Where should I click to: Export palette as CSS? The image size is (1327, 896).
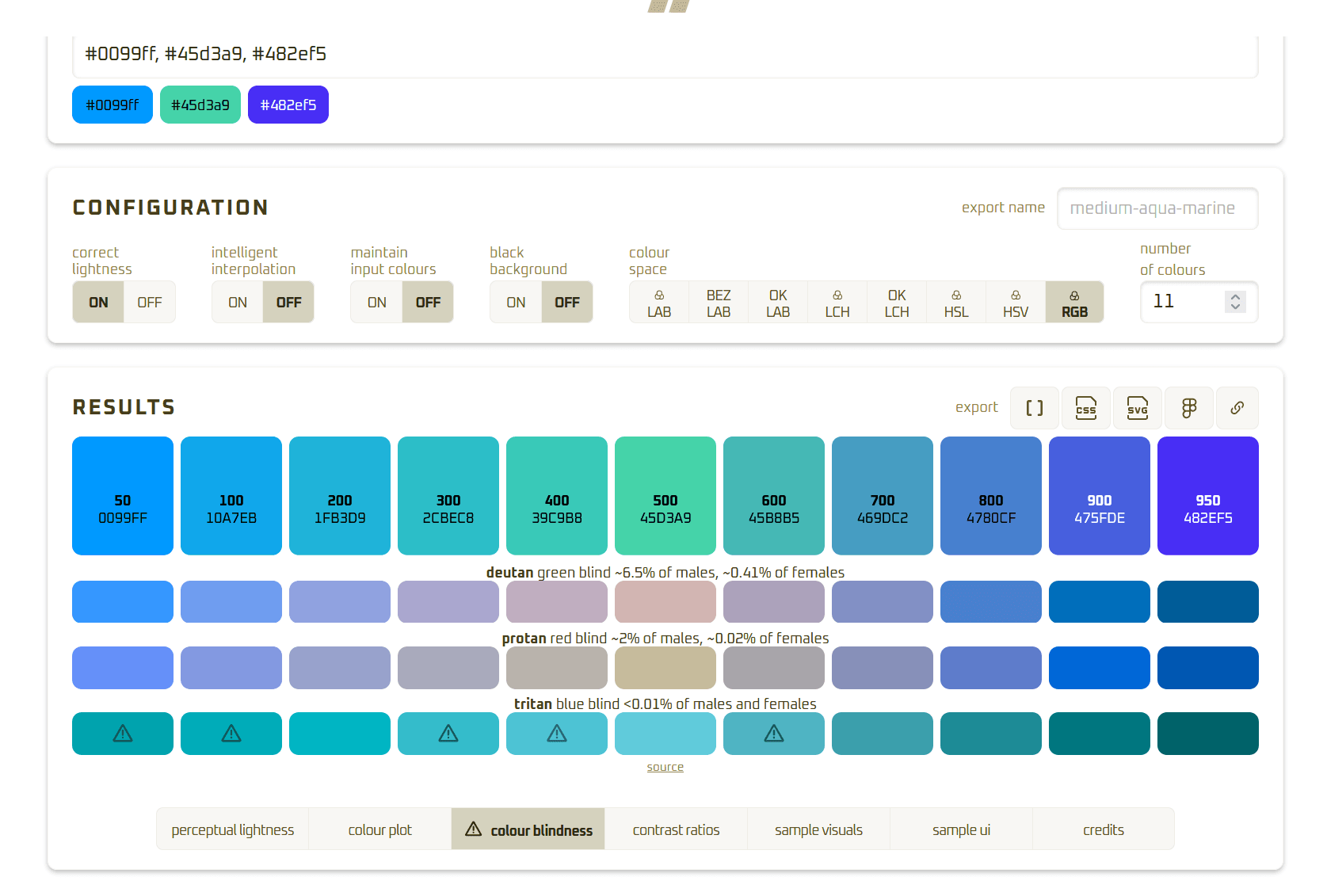coord(1085,408)
